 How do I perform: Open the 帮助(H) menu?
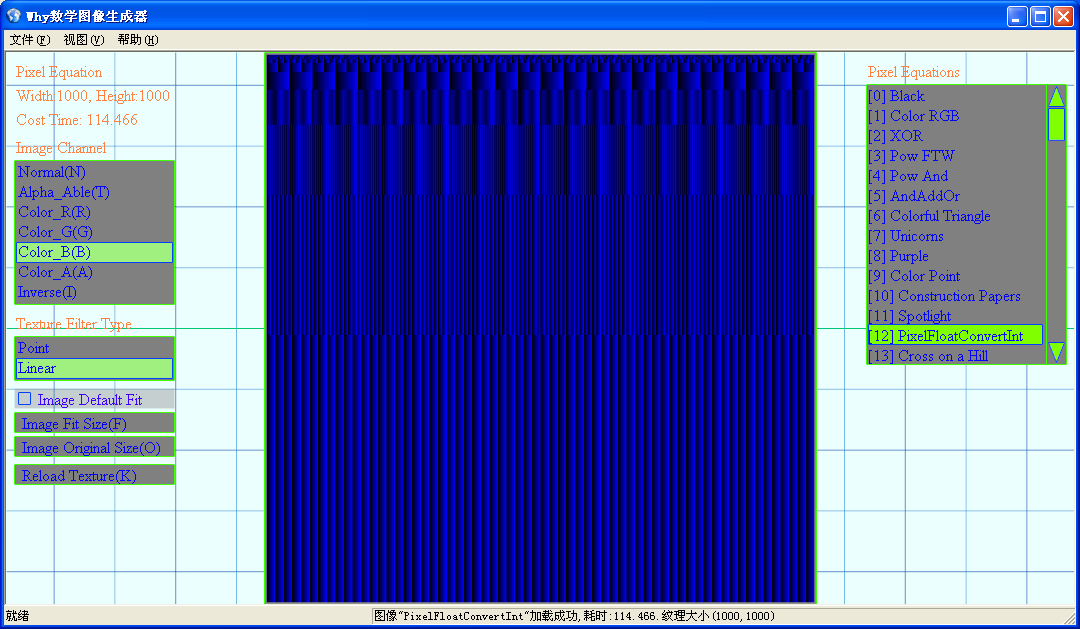click(138, 40)
